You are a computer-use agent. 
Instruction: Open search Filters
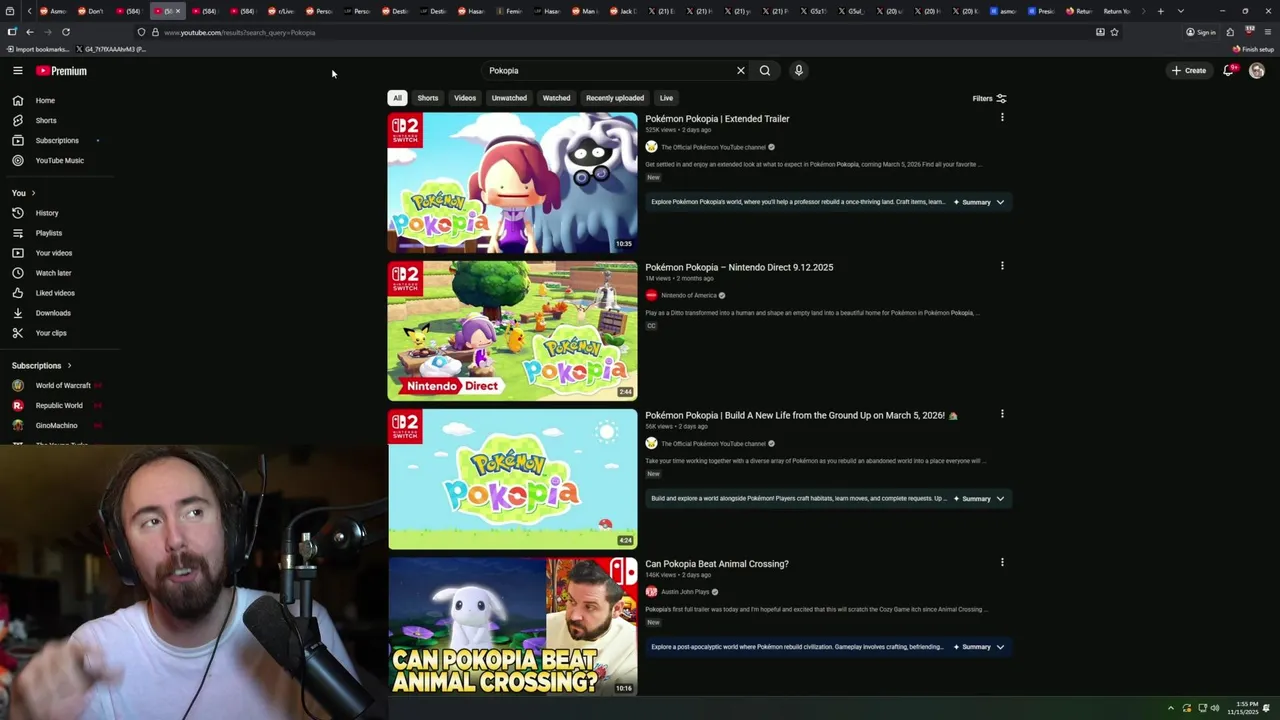point(989,98)
